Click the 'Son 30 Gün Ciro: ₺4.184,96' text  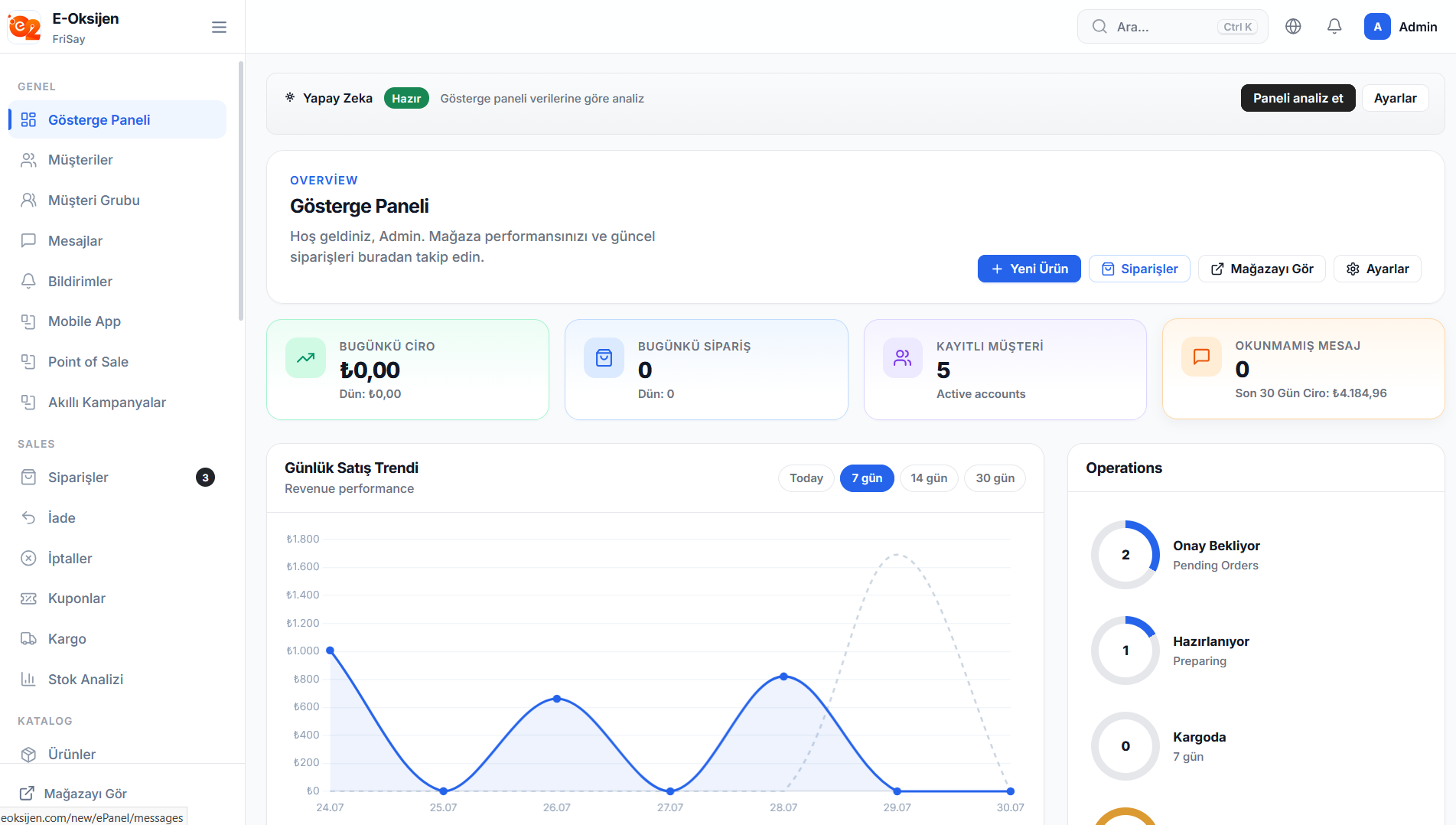tap(1311, 393)
